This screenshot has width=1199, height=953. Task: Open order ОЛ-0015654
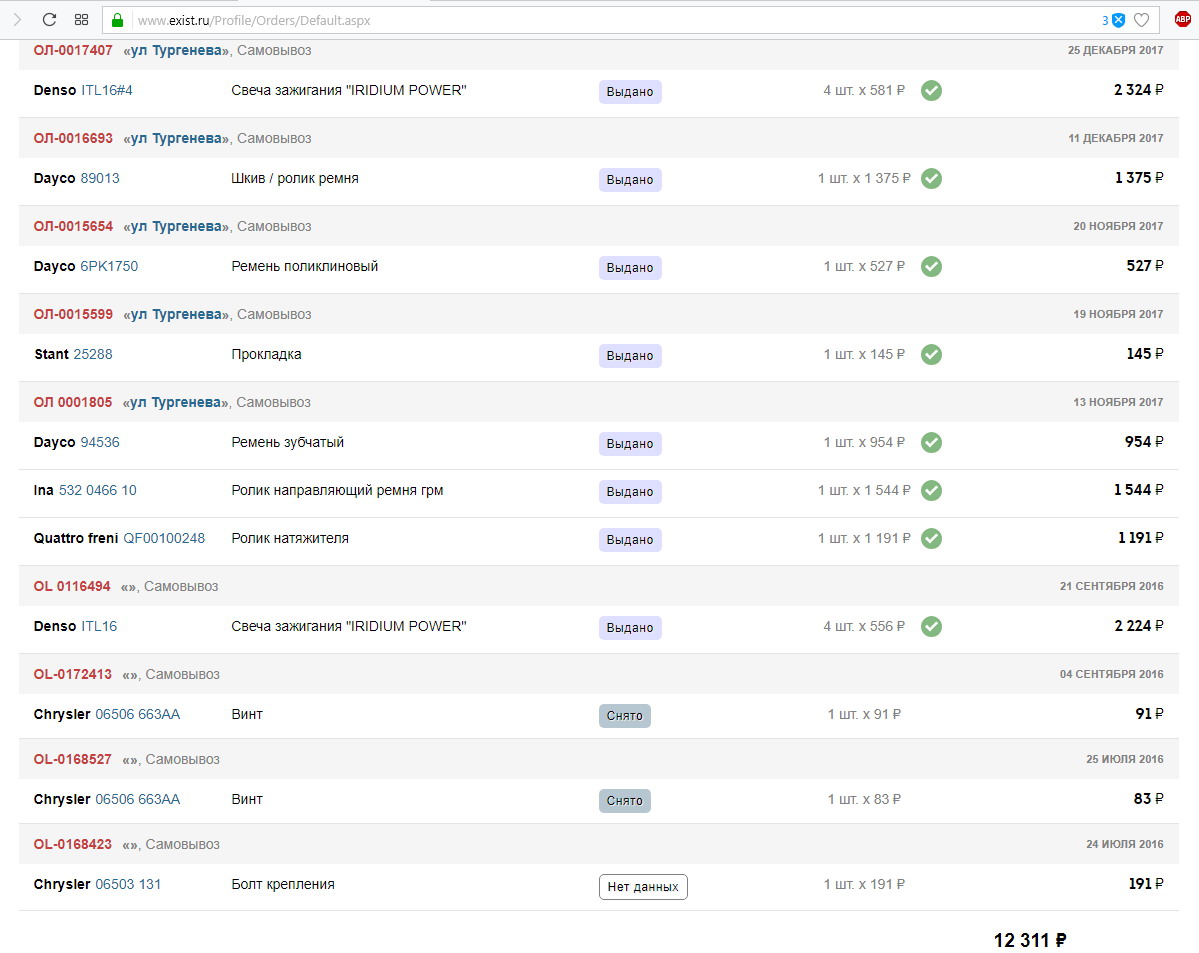[x=73, y=226]
